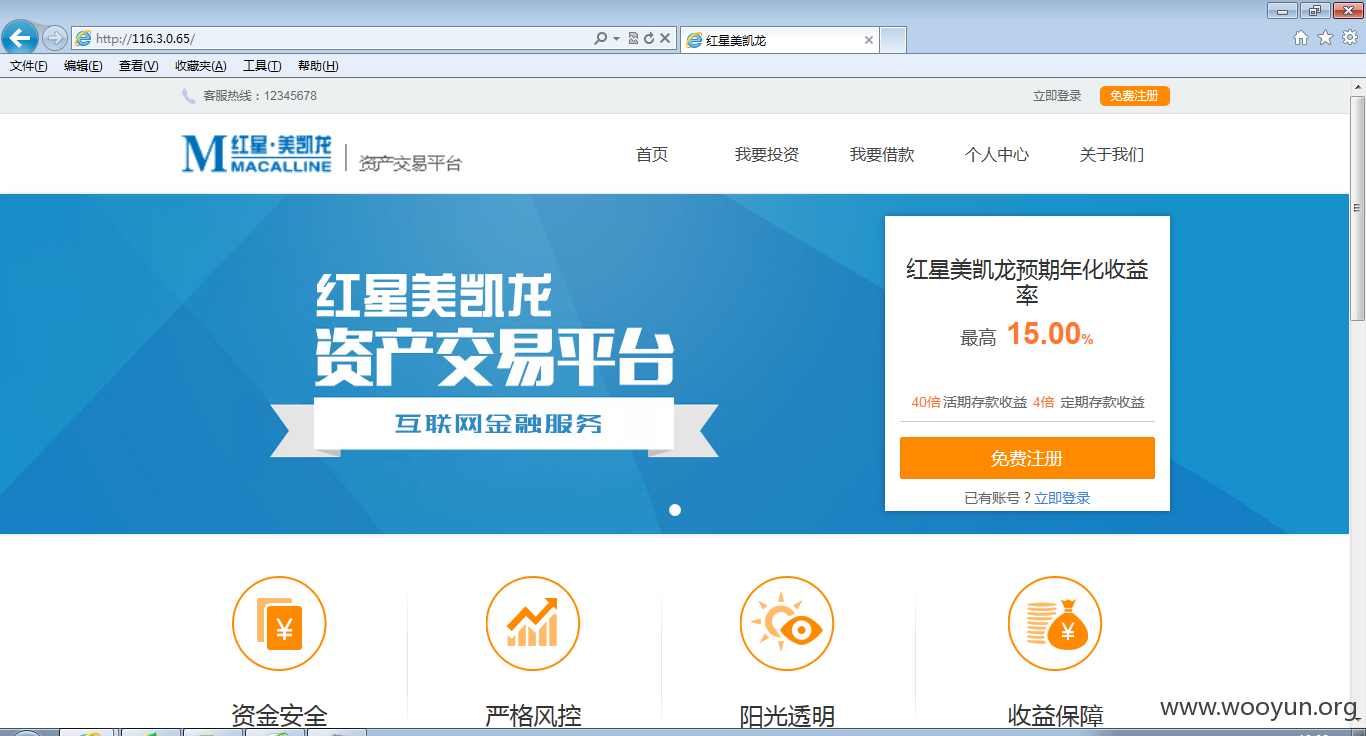This screenshot has width=1366, height=736.
Task: Click 40倍 活期存款收益 text
Action: (969, 402)
